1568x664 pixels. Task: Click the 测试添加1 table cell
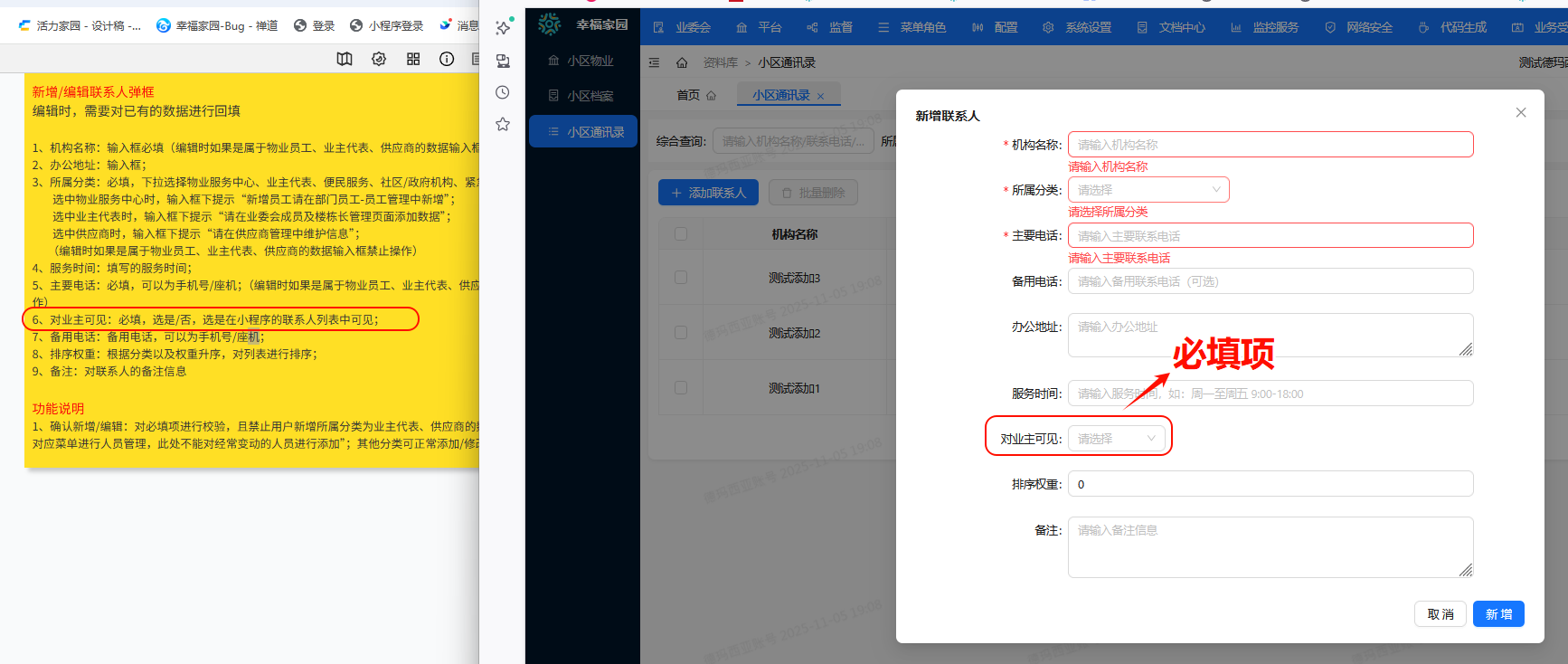click(794, 388)
